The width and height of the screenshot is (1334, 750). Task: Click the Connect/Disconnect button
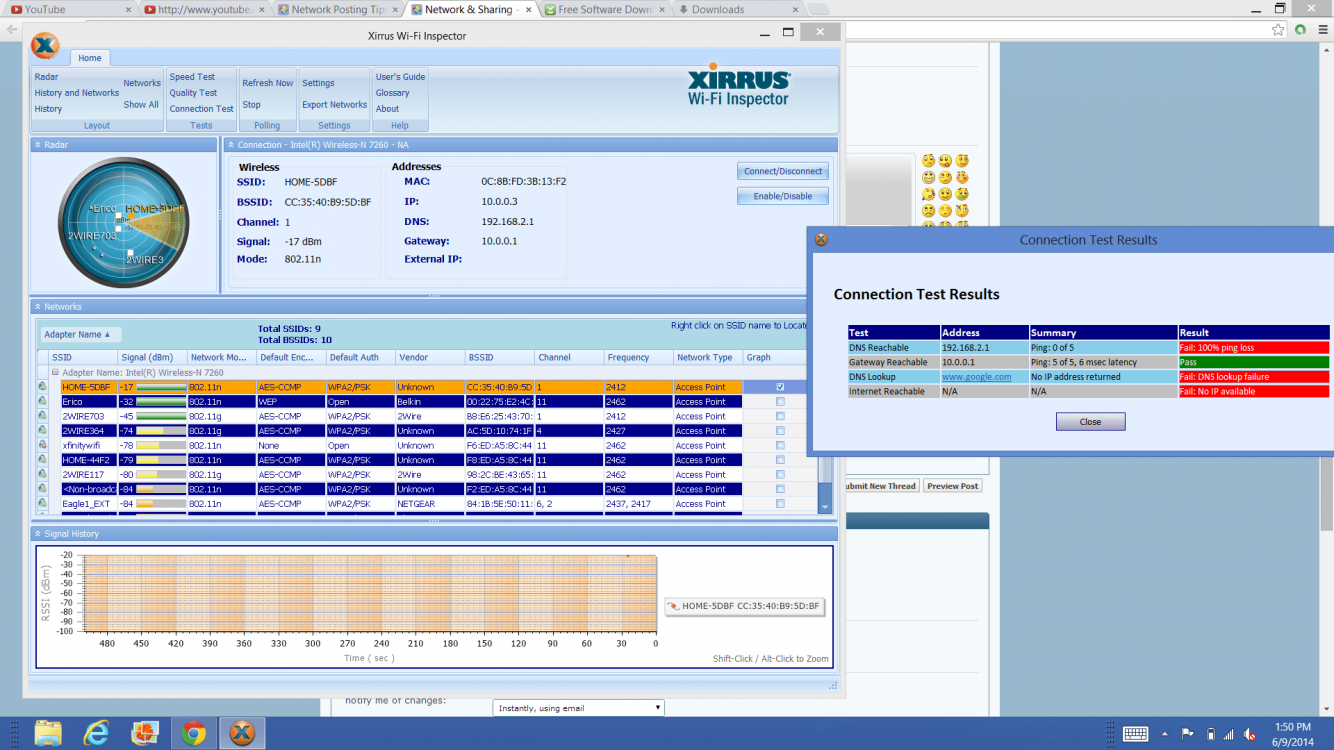pyautogui.click(x=783, y=171)
